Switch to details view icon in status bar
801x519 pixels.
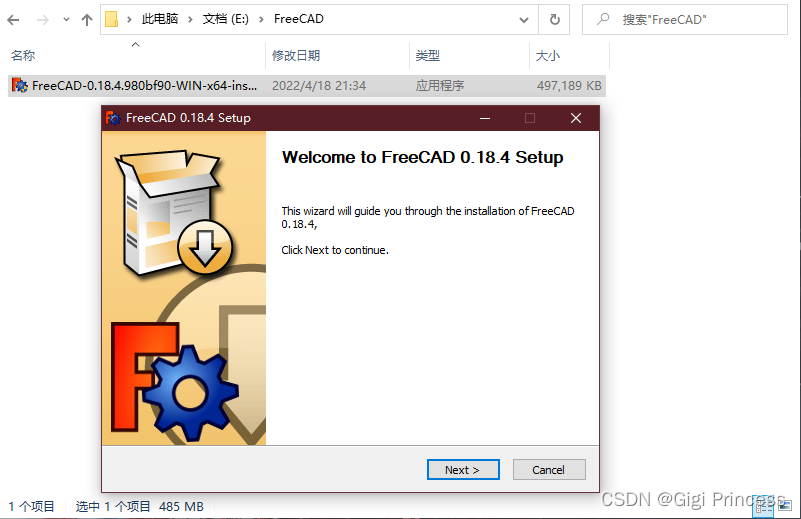(764, 506)
